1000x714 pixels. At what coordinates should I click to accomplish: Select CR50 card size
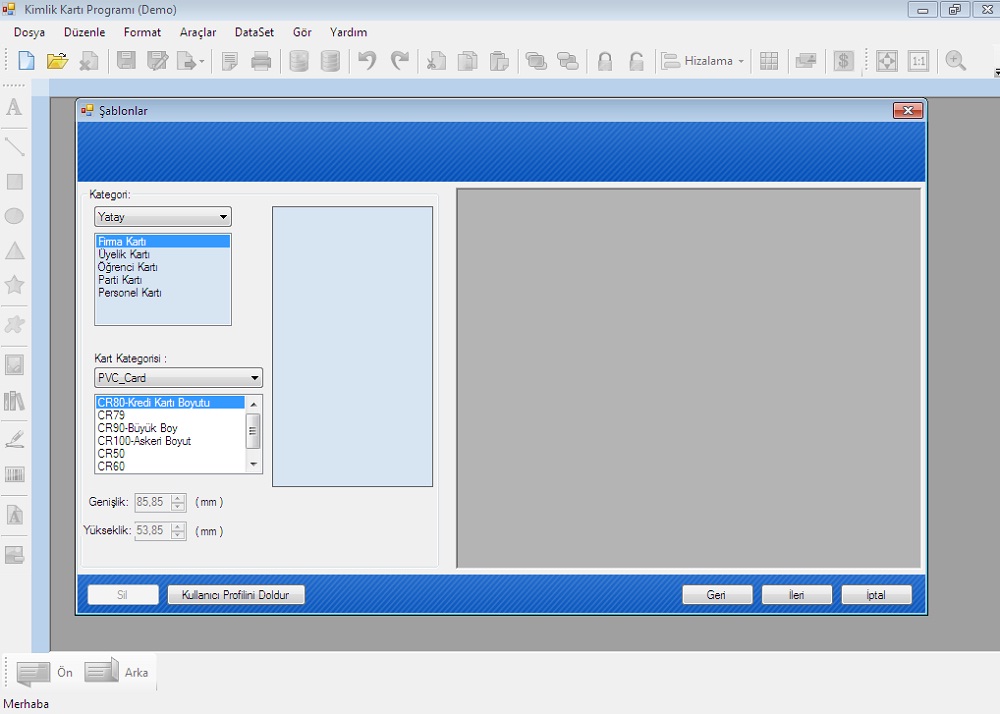(x=170, y=453)
